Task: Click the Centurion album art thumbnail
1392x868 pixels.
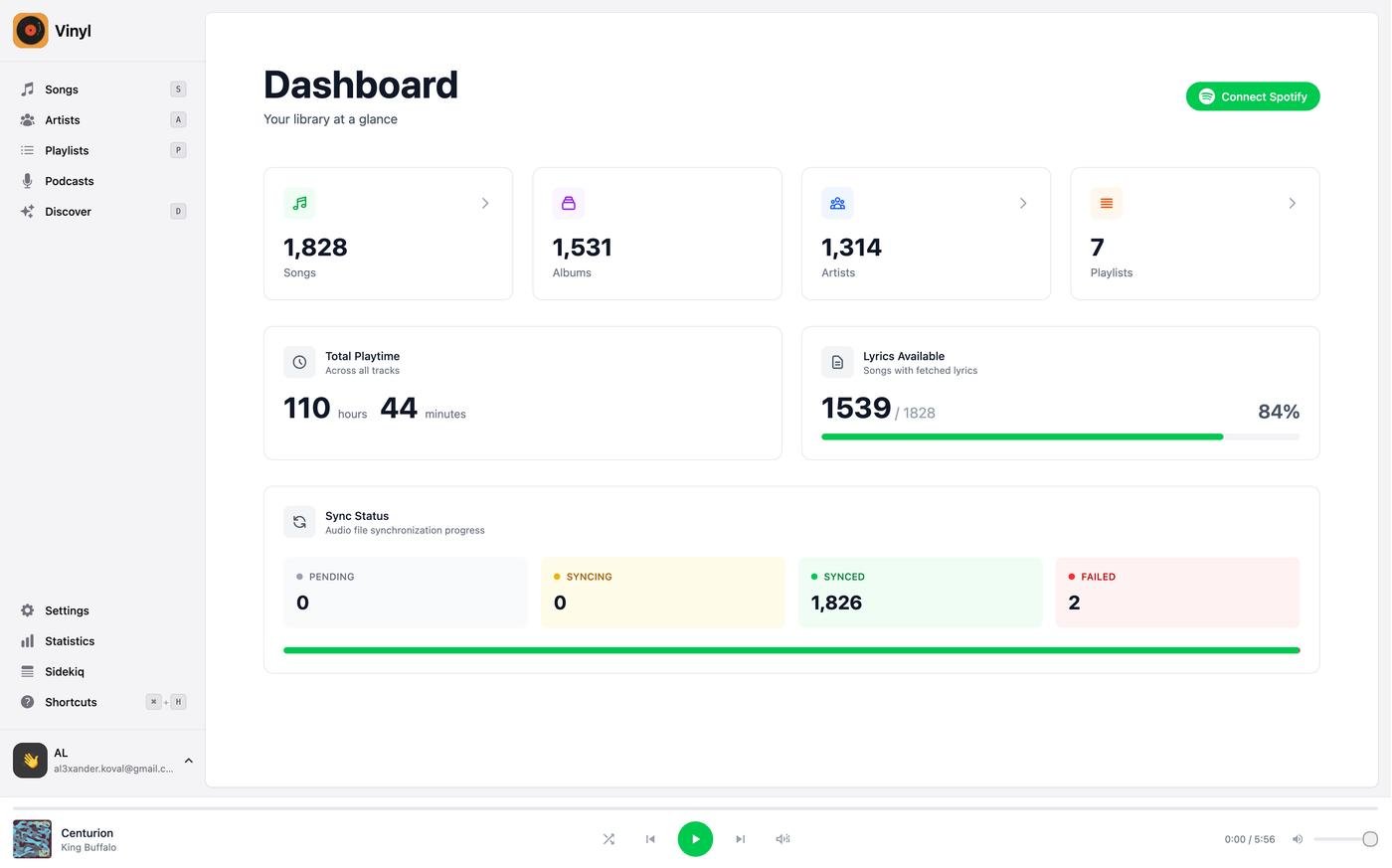Action: (x=32, y=839)
